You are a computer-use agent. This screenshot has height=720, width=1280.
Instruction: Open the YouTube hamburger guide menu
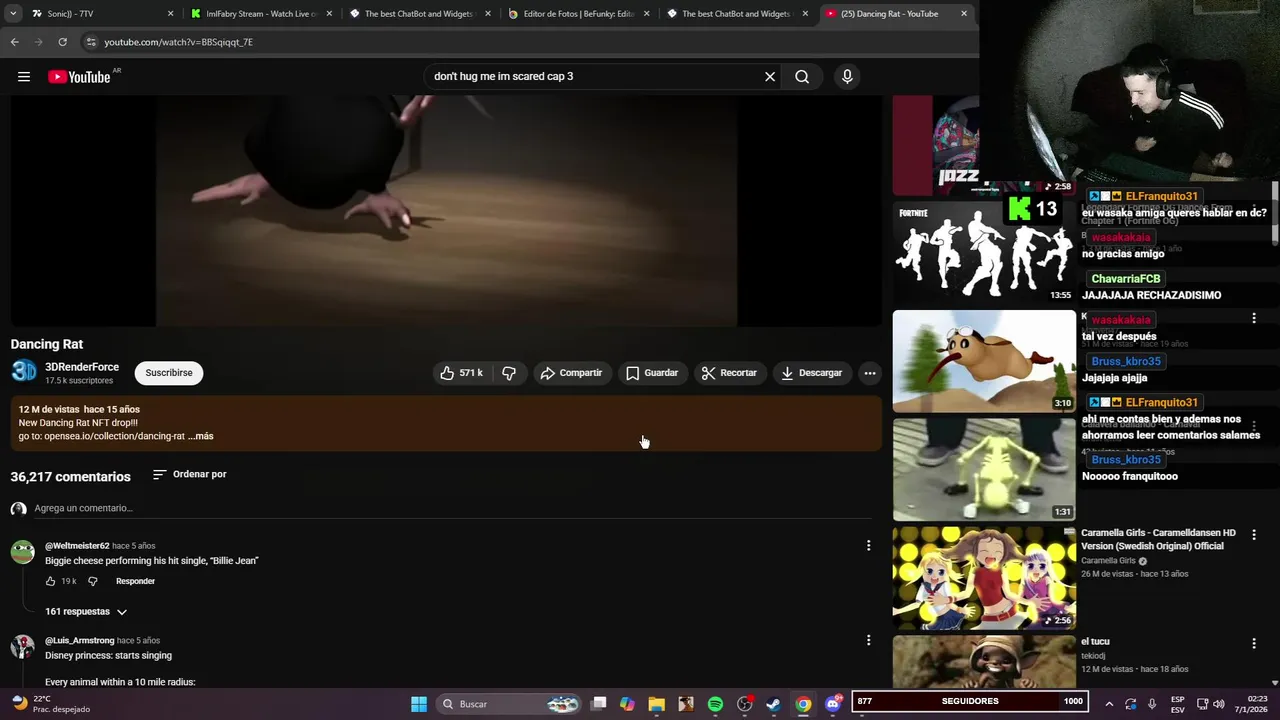(24, 77)
